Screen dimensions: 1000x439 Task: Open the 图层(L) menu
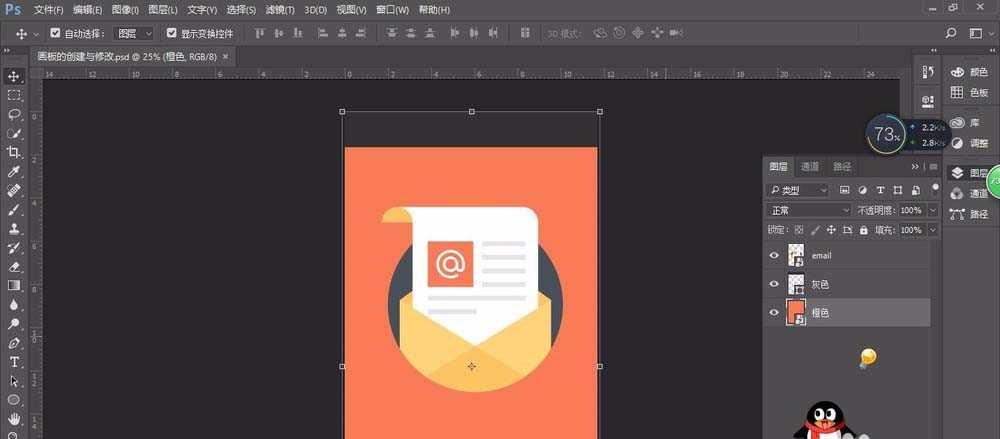coord(163,10)
